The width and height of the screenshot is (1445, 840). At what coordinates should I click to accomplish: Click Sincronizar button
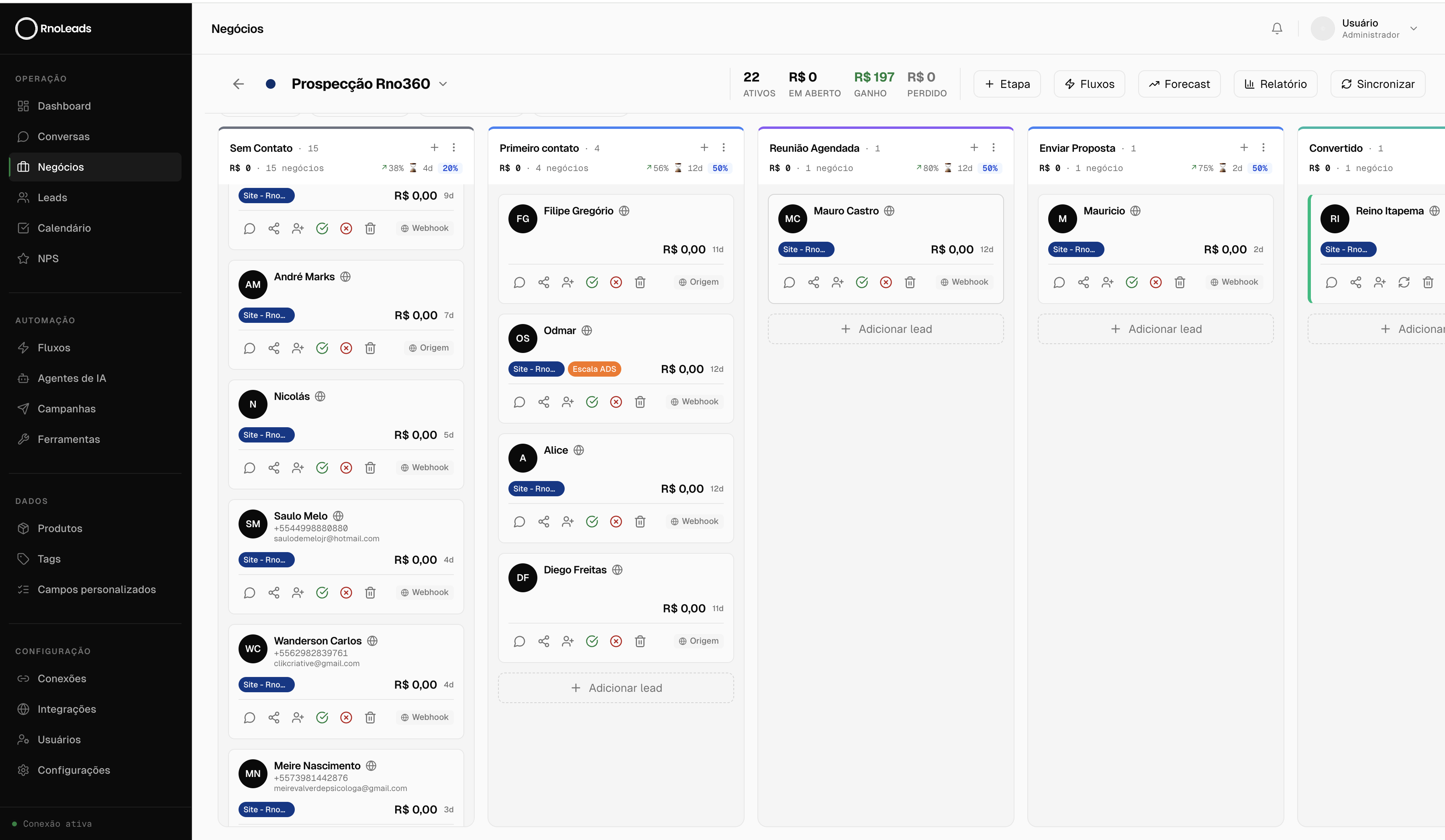[x=1378, y=84]
